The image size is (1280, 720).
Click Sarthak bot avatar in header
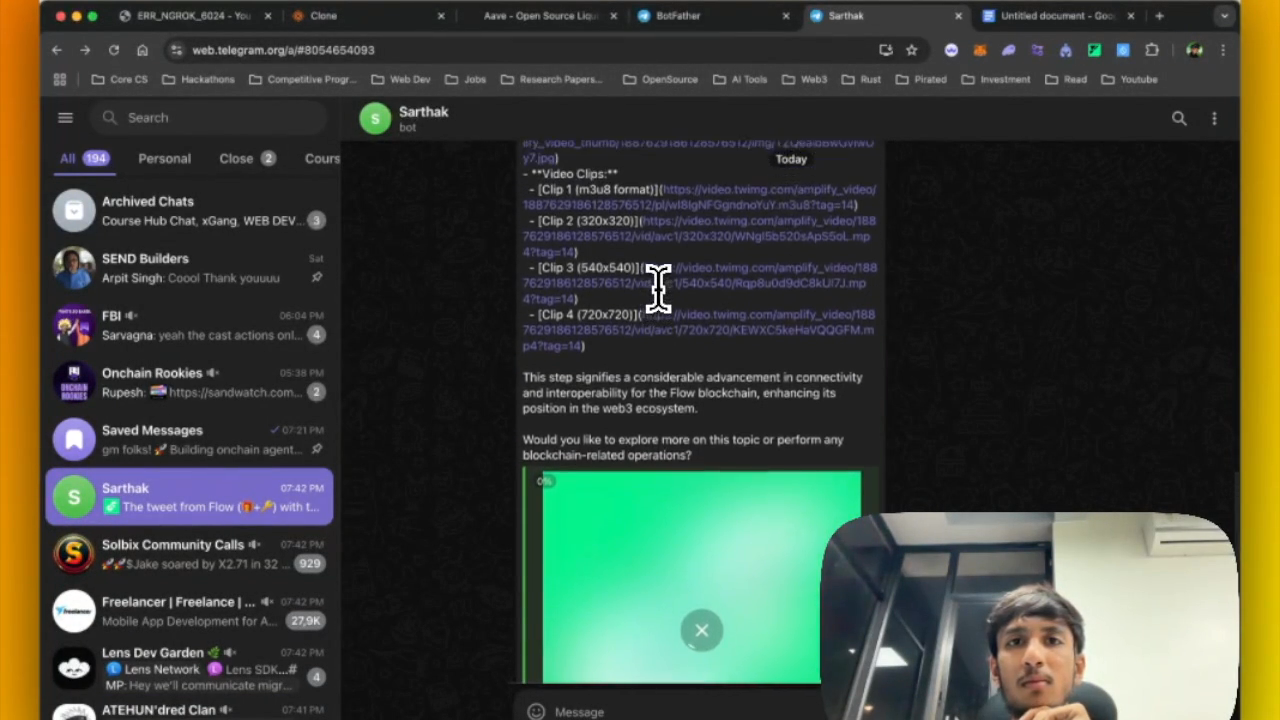coord(375,119)
